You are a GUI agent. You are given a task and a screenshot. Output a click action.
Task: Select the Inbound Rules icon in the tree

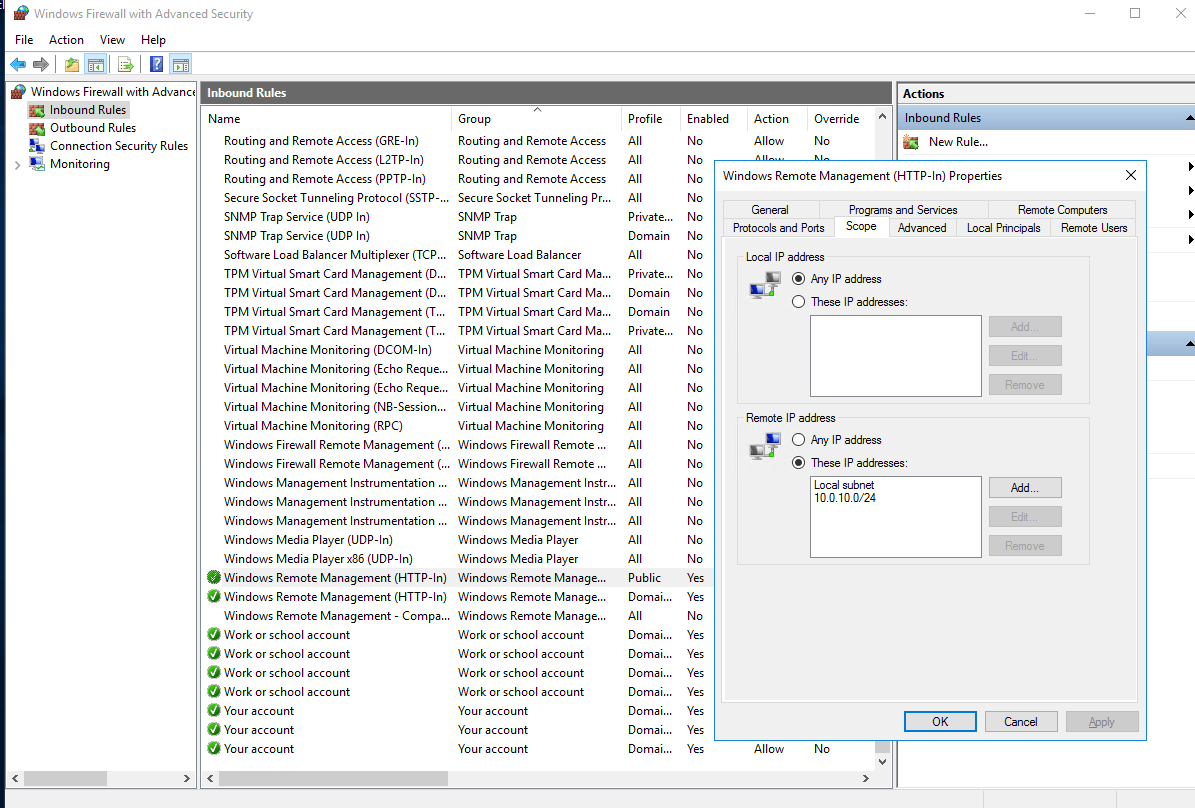pos(37,110)
